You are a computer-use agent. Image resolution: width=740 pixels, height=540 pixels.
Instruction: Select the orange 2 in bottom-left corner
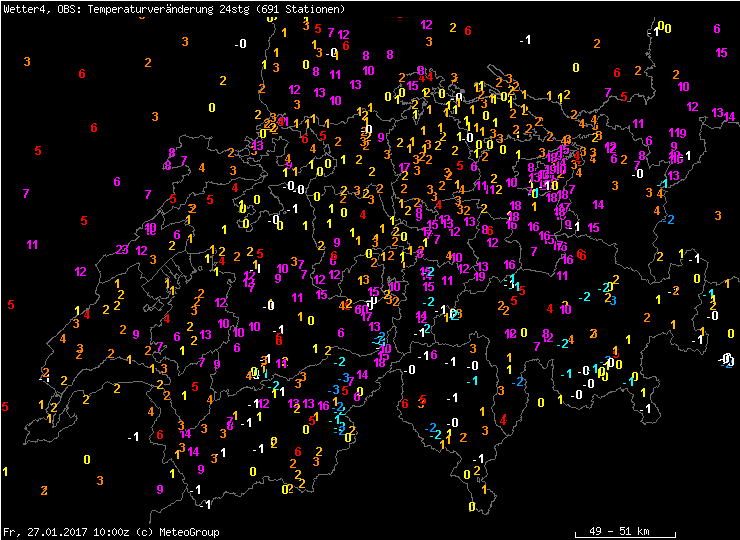44,490
